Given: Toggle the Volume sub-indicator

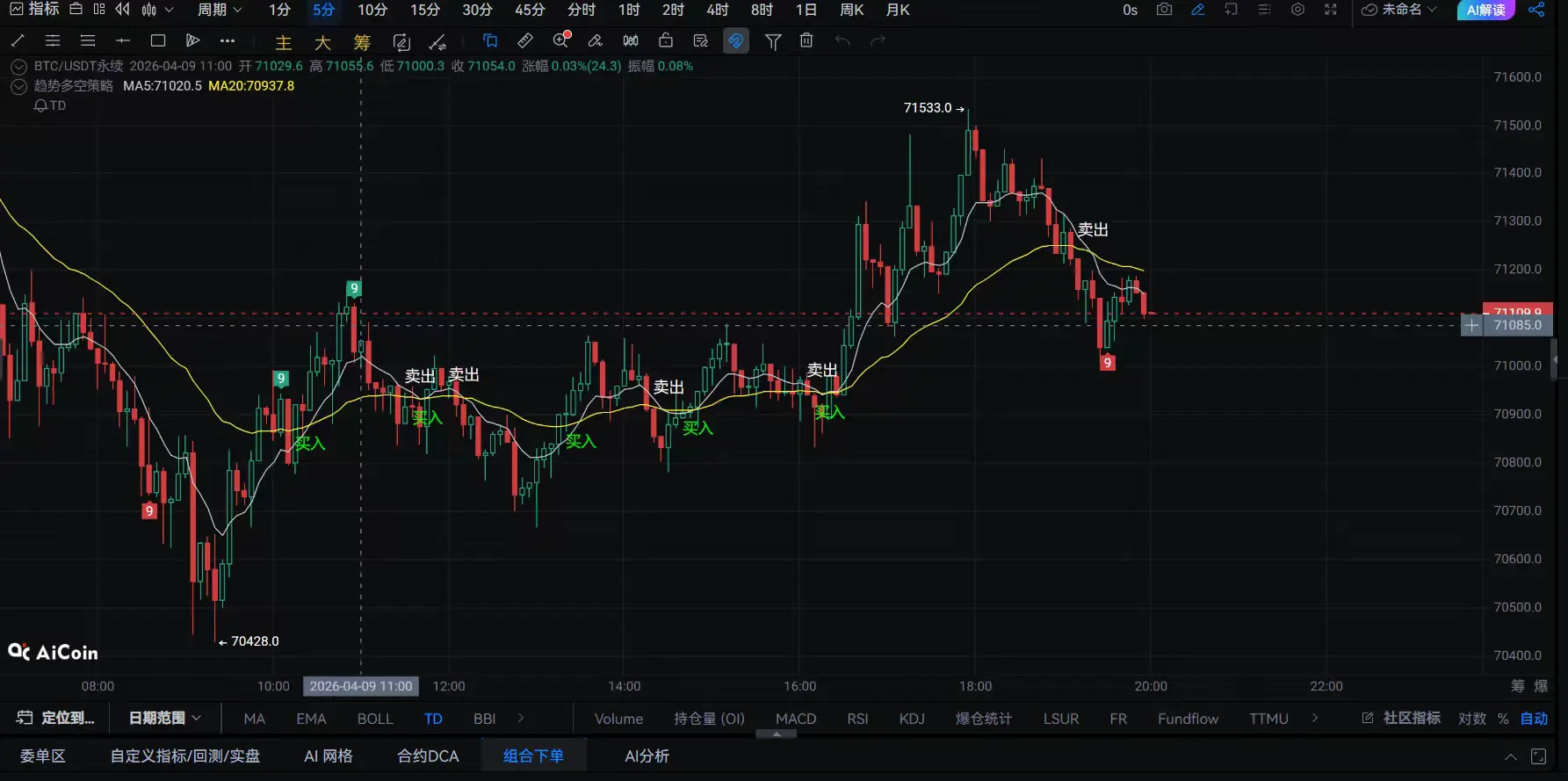Looking at the screenshot, I should click(x=618, y=719).
